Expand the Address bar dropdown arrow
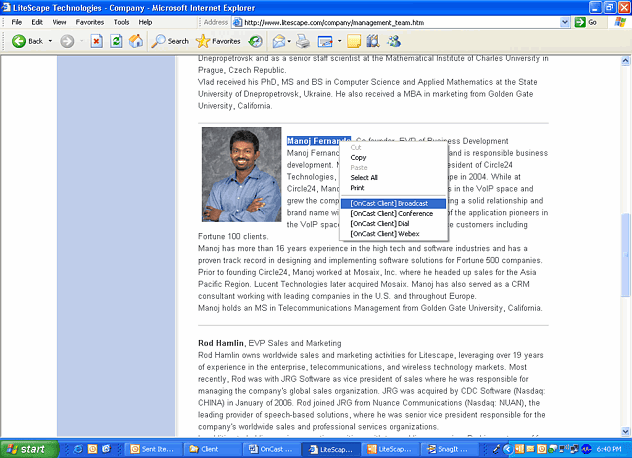Viewport: 632px width, 458px height. coord(565,23)
